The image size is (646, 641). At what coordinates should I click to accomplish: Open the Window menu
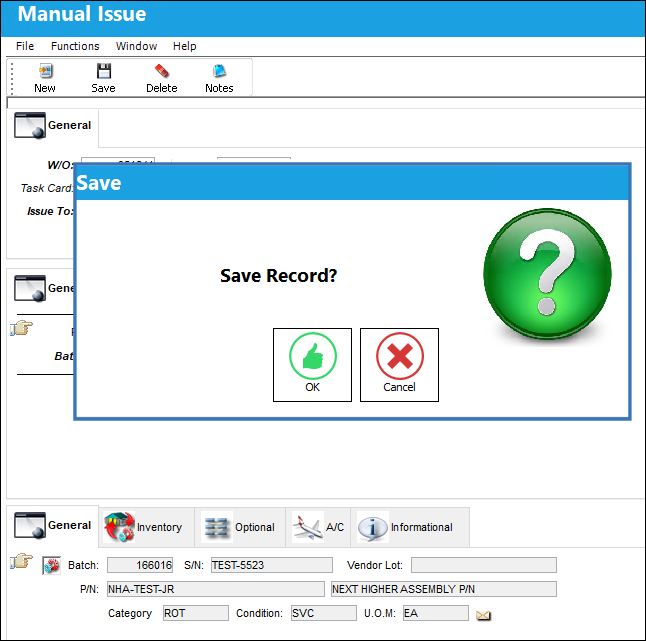136,46
